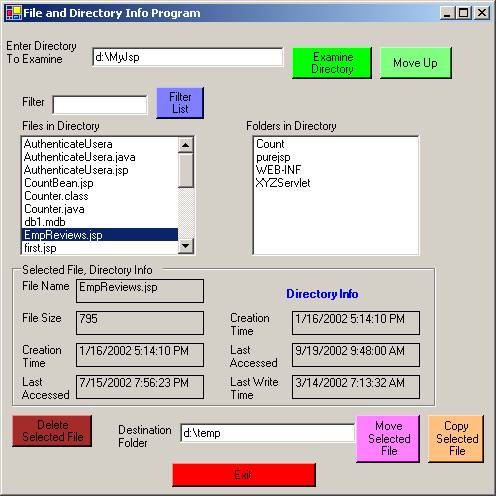Image resolution: width=496 pixels, height=496 pixels.
Task: Click the blue Filter List button
Action: [180, 103]
